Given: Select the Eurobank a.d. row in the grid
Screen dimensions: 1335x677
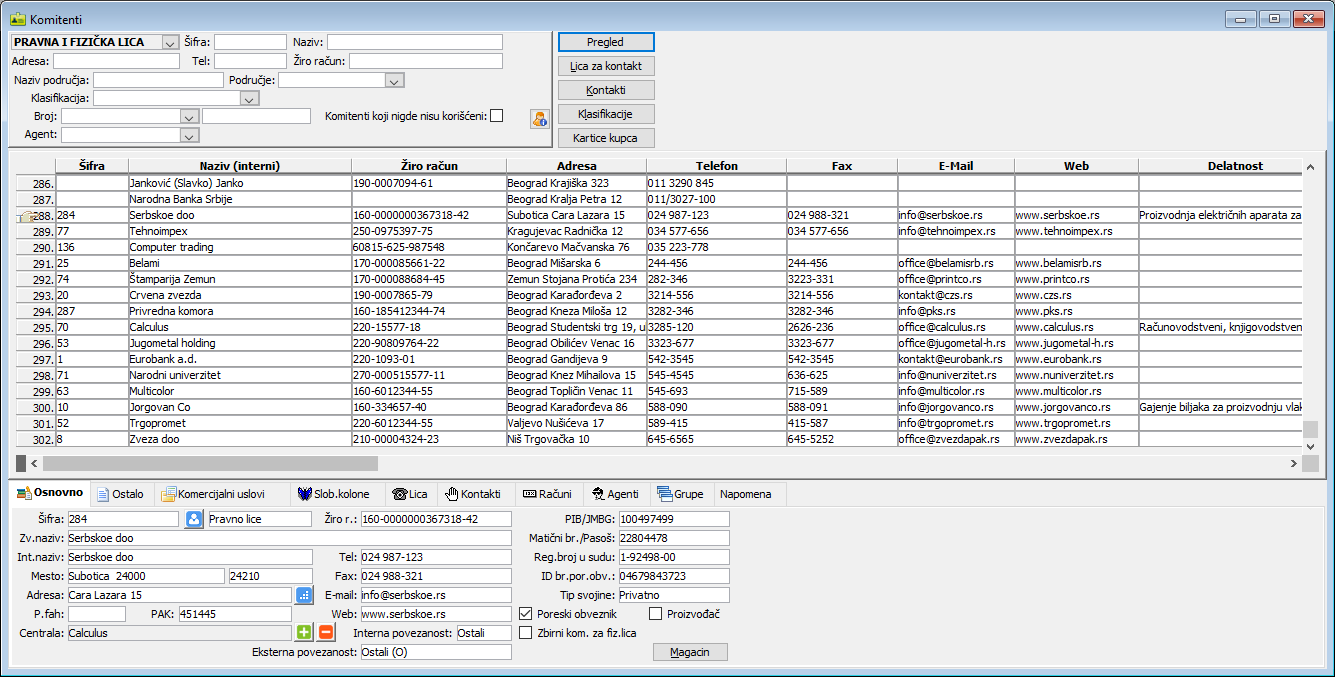Looking at the screenshot, I should 239,359.
